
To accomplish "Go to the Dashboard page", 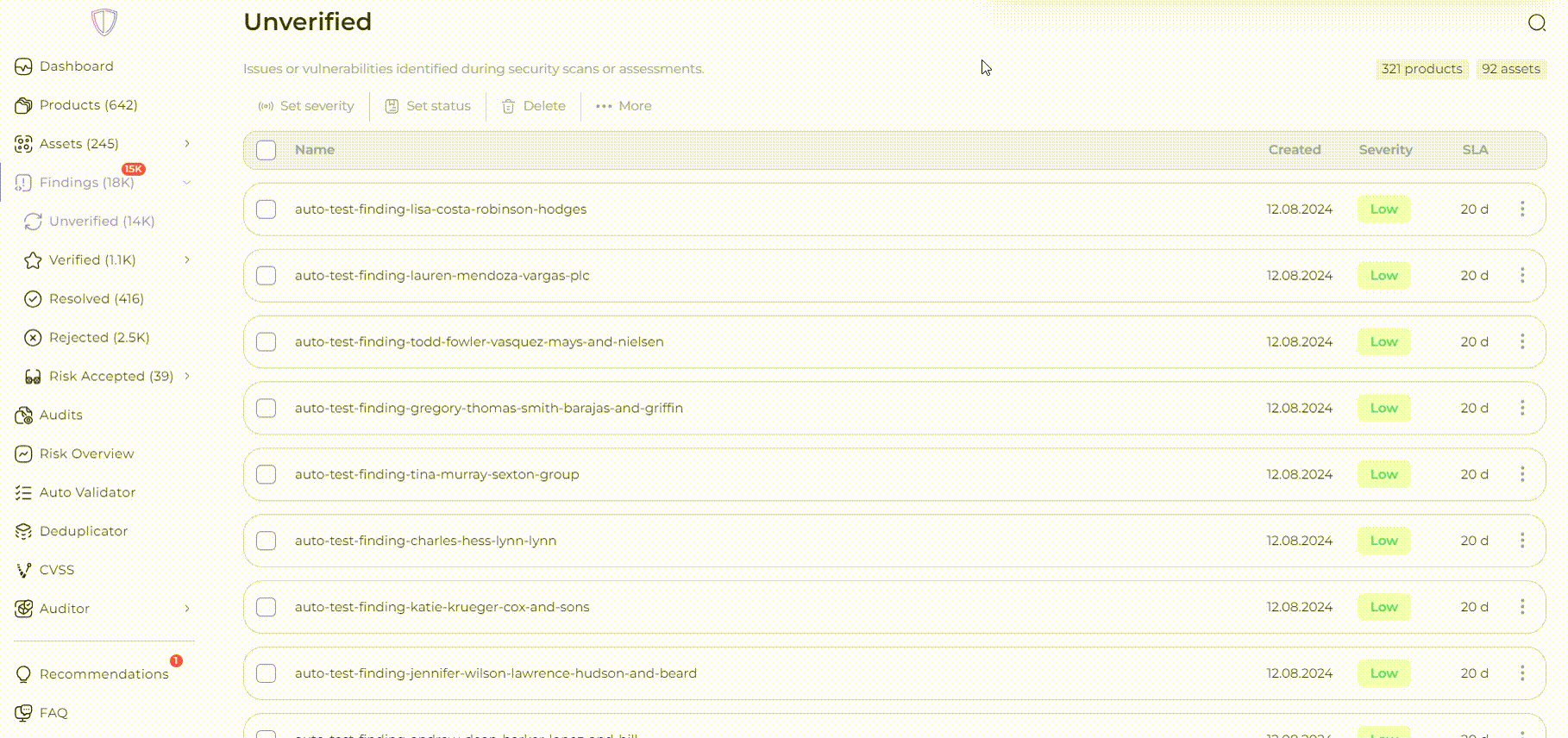I will coord(76,66).
